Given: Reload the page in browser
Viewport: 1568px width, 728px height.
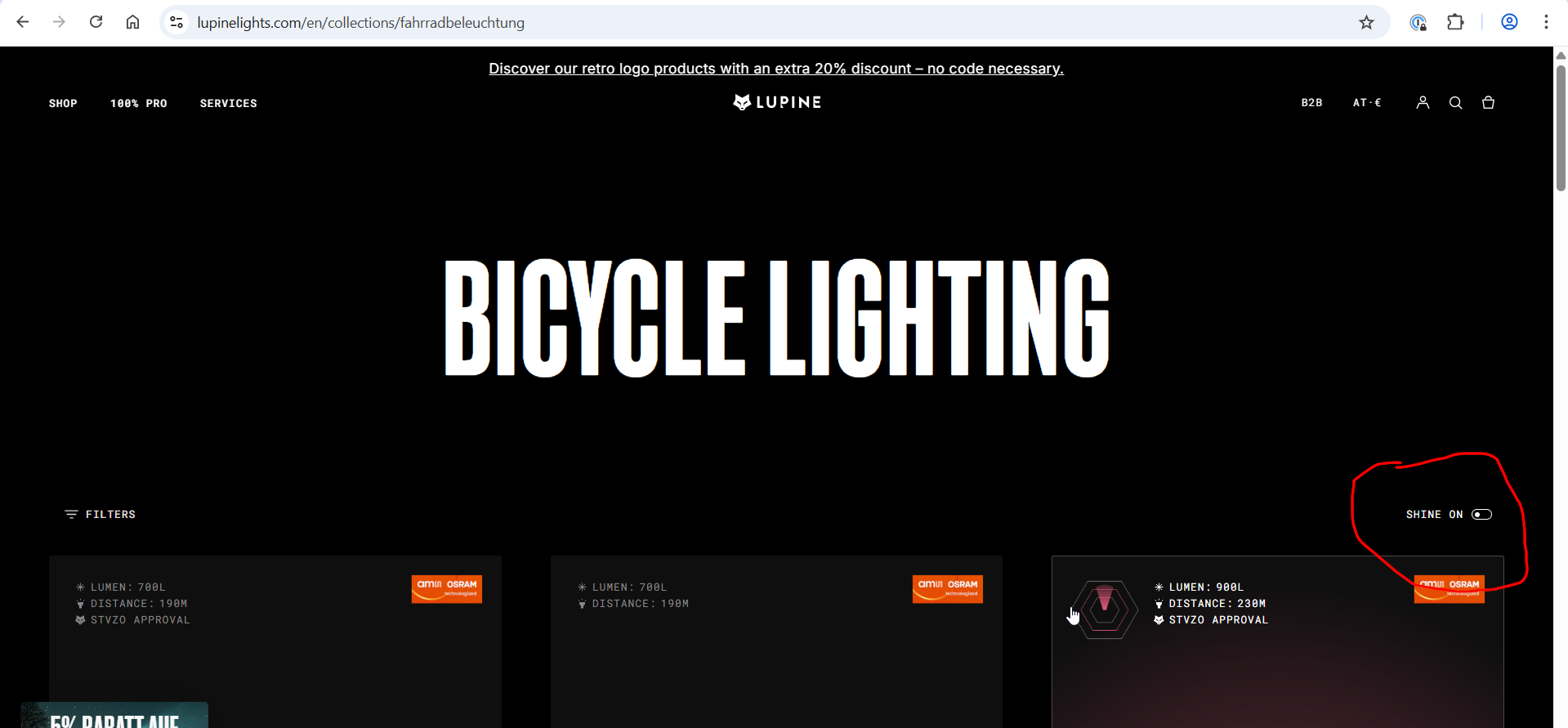Looking at the screenshot, I should 96,22.
